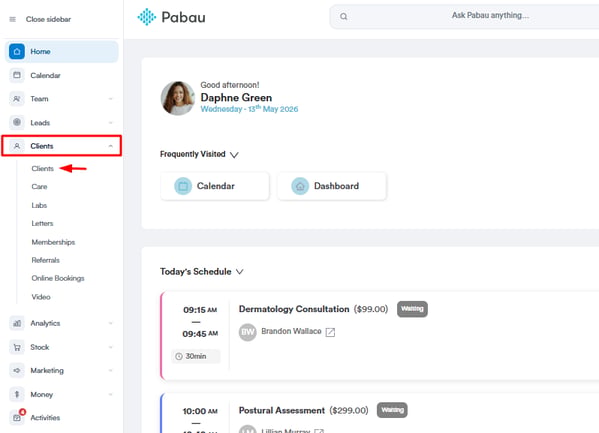Collapse the Today's Schedule section
The height and width of the screenshot is (433, 599).
point(240,272)
